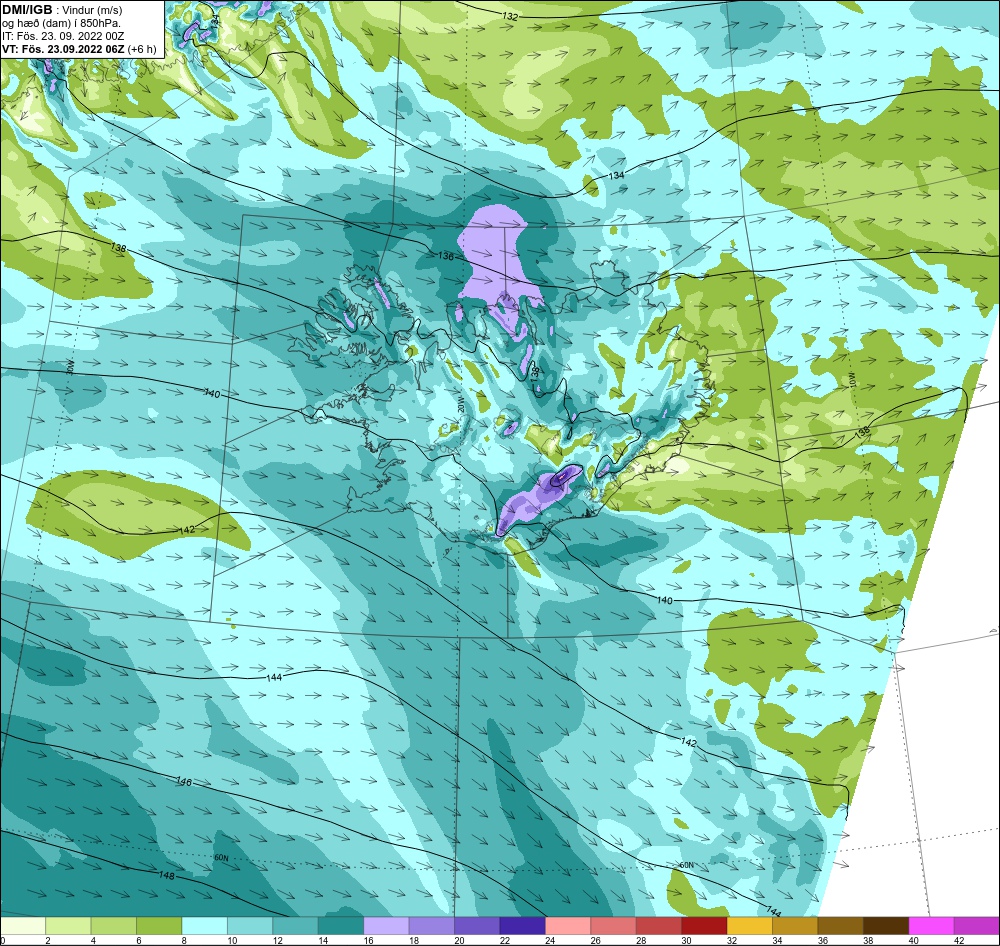The image size is (1000, 946).
Task: Click the 30W longitude label
Action: 71,367
